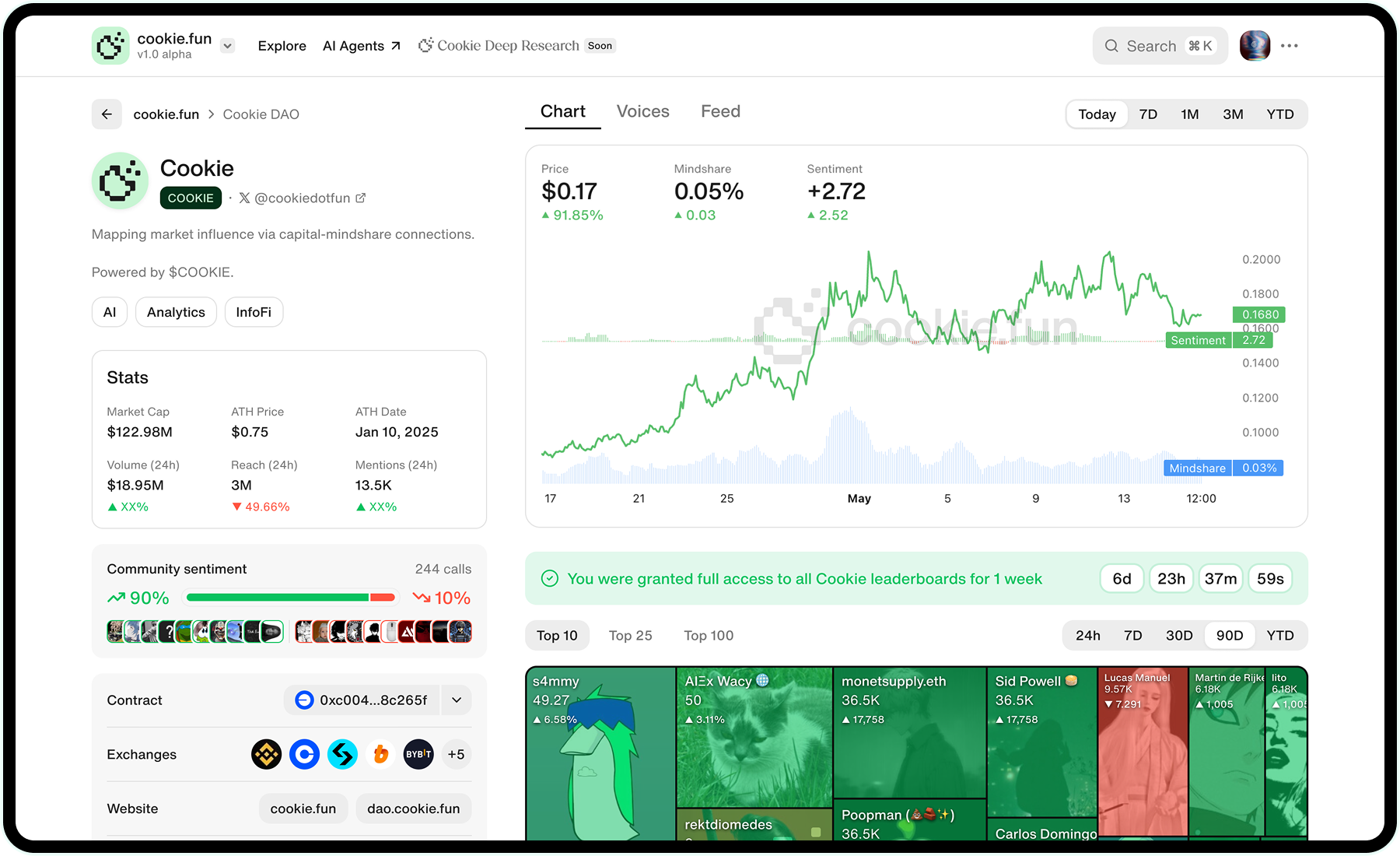This screenshot has height=856, width=1400.
Task: Open the user profile avatar
Action: (1255, 46)
